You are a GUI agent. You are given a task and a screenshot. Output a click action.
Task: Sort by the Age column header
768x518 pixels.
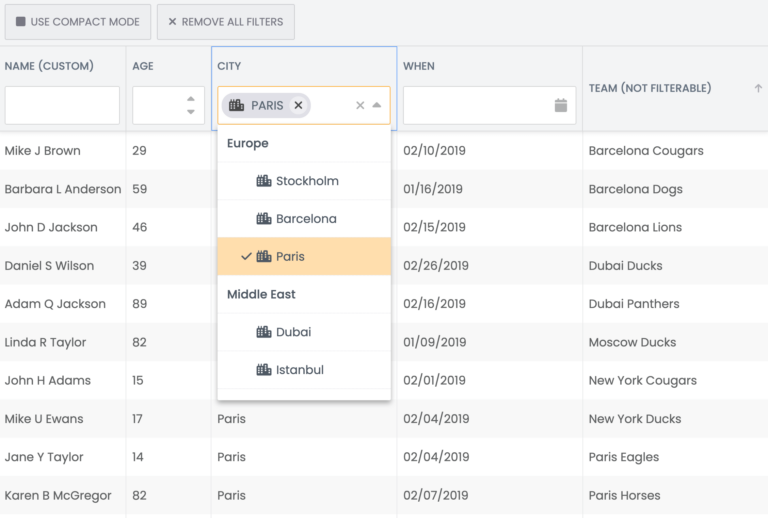[x=143, y=66]
